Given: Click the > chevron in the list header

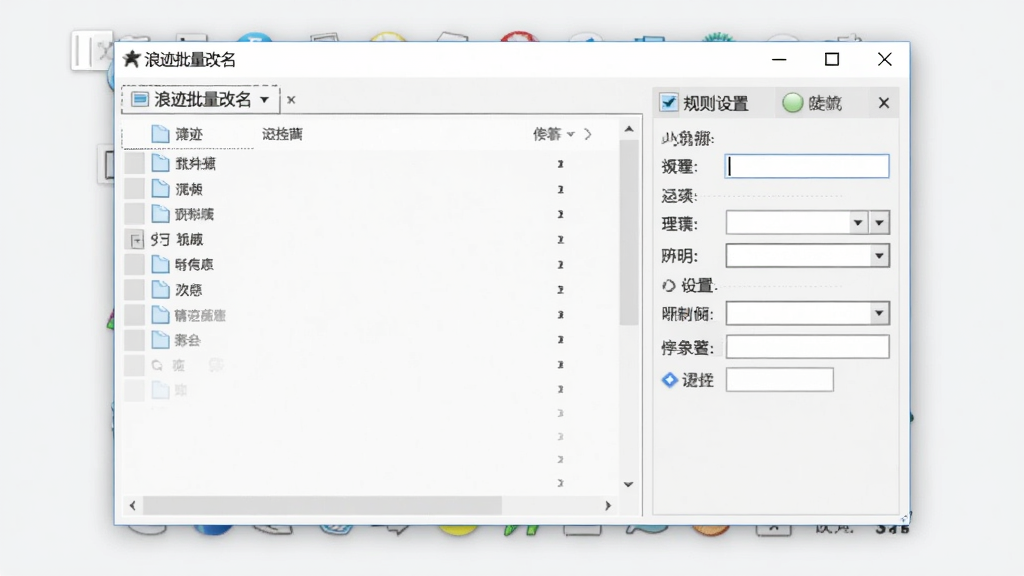Looking at the screenshot, I should click(x=588, y=134).
